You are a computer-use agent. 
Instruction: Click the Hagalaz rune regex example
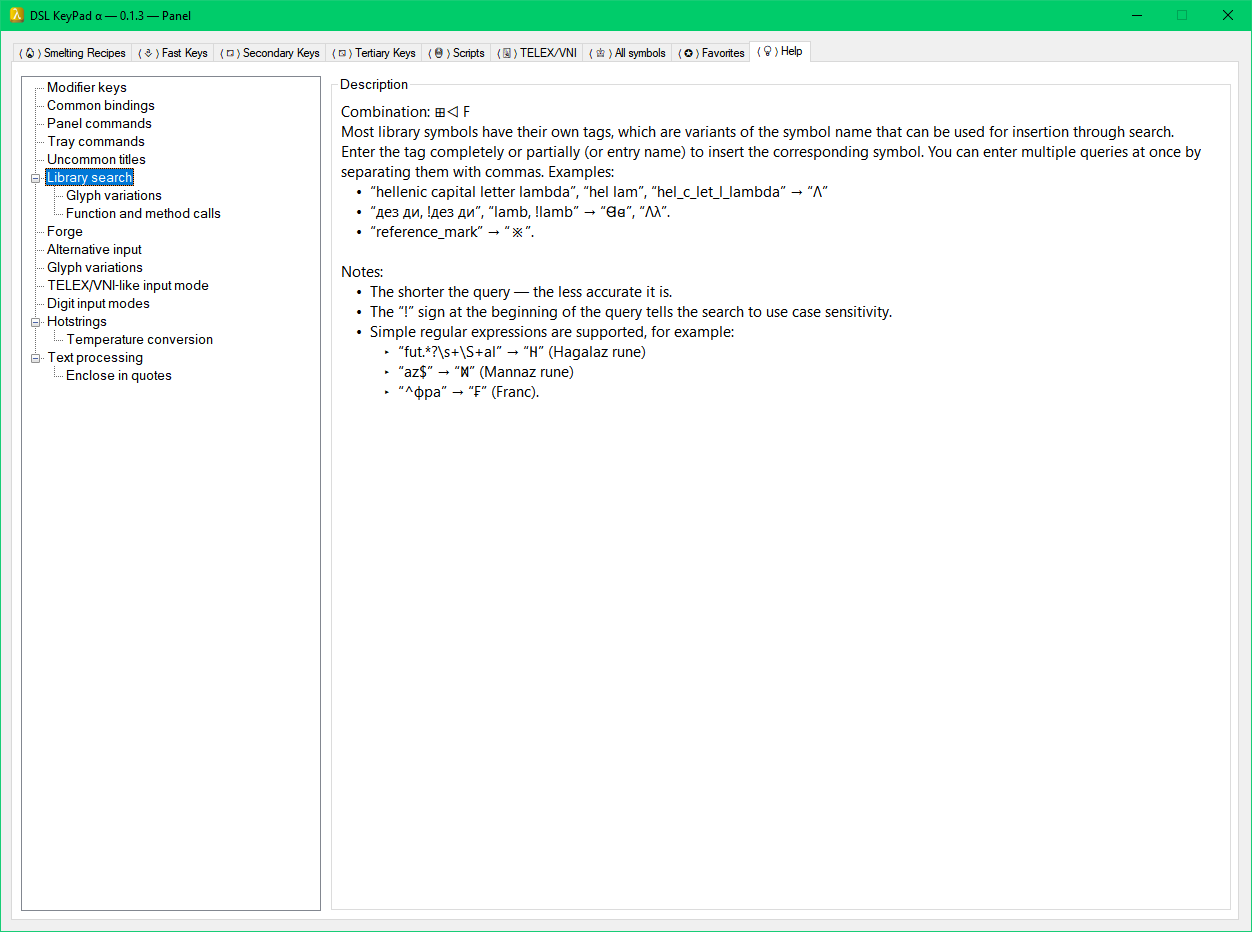[522, 352]
